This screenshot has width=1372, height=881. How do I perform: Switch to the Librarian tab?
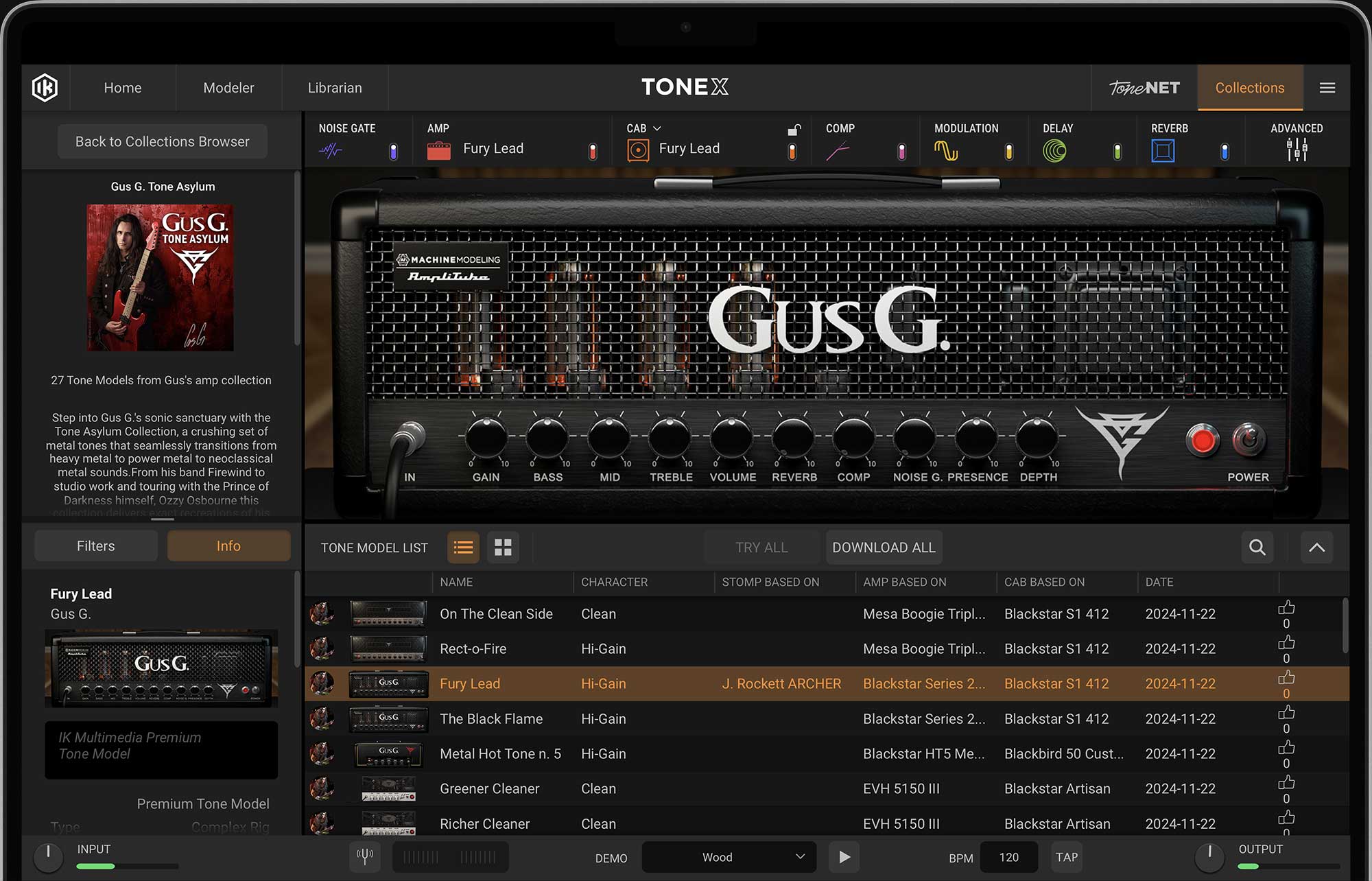(335, 87)
